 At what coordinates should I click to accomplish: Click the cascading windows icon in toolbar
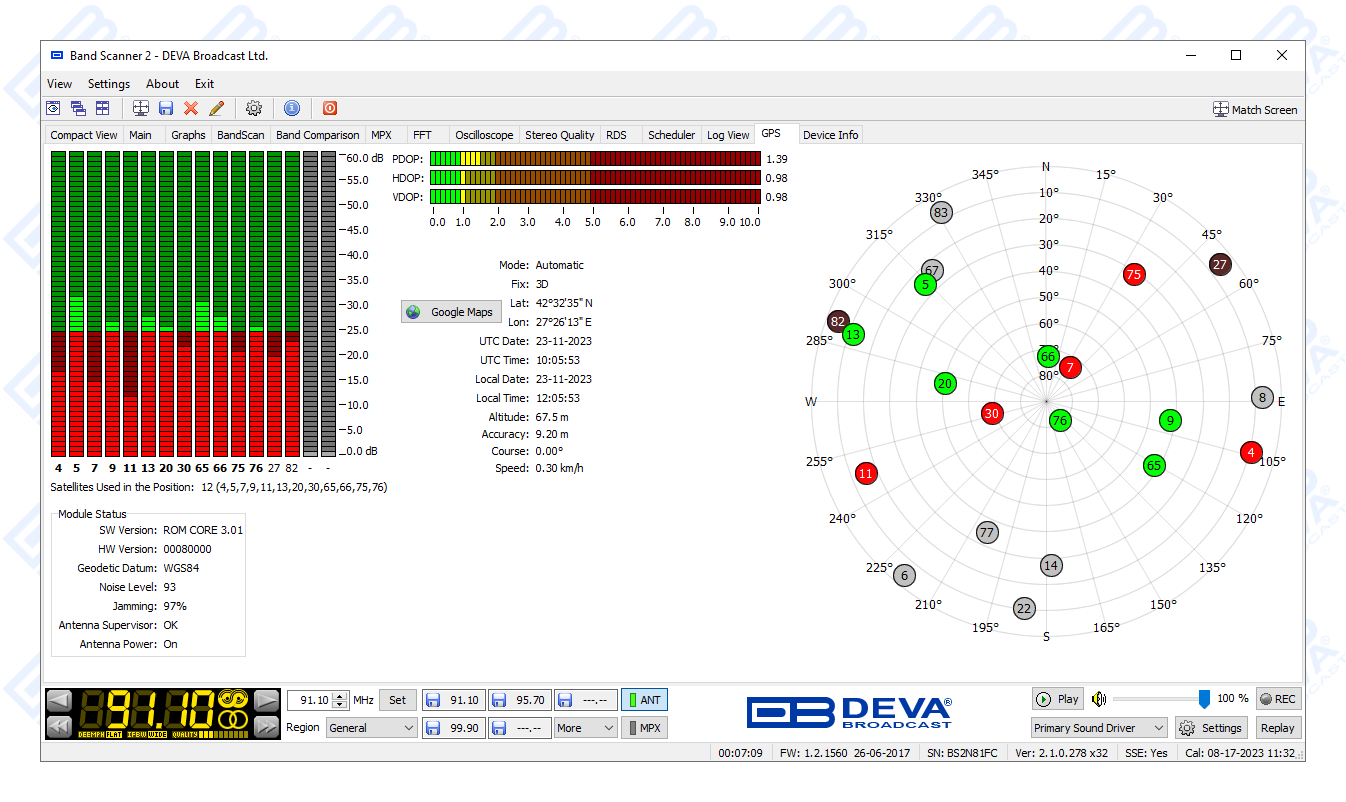(x=78, y=108)
